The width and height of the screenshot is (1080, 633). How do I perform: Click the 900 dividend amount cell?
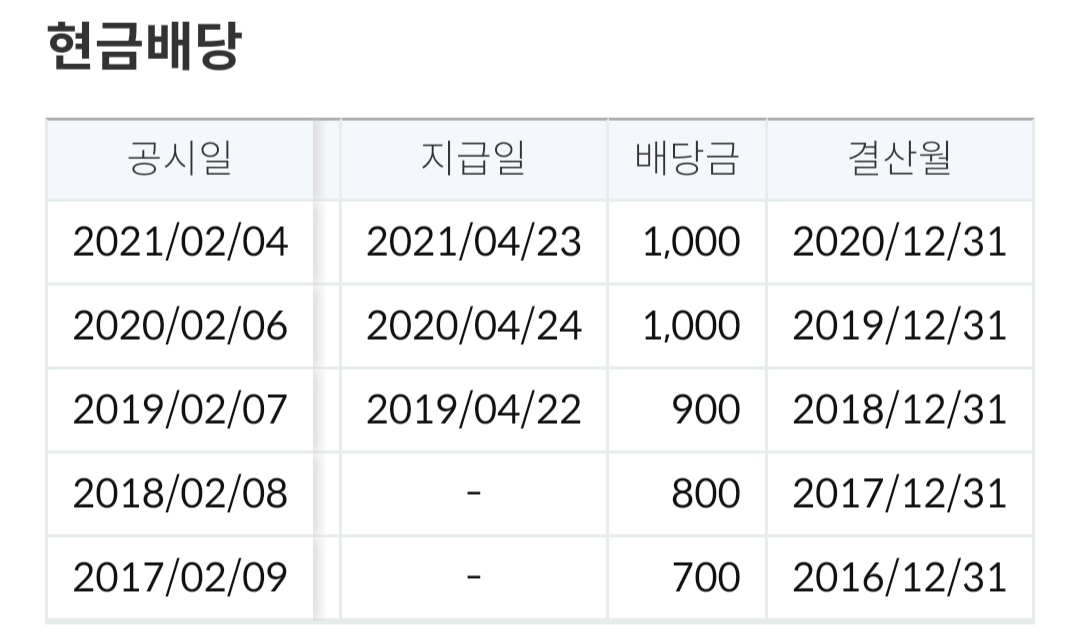tap(687, 410)
